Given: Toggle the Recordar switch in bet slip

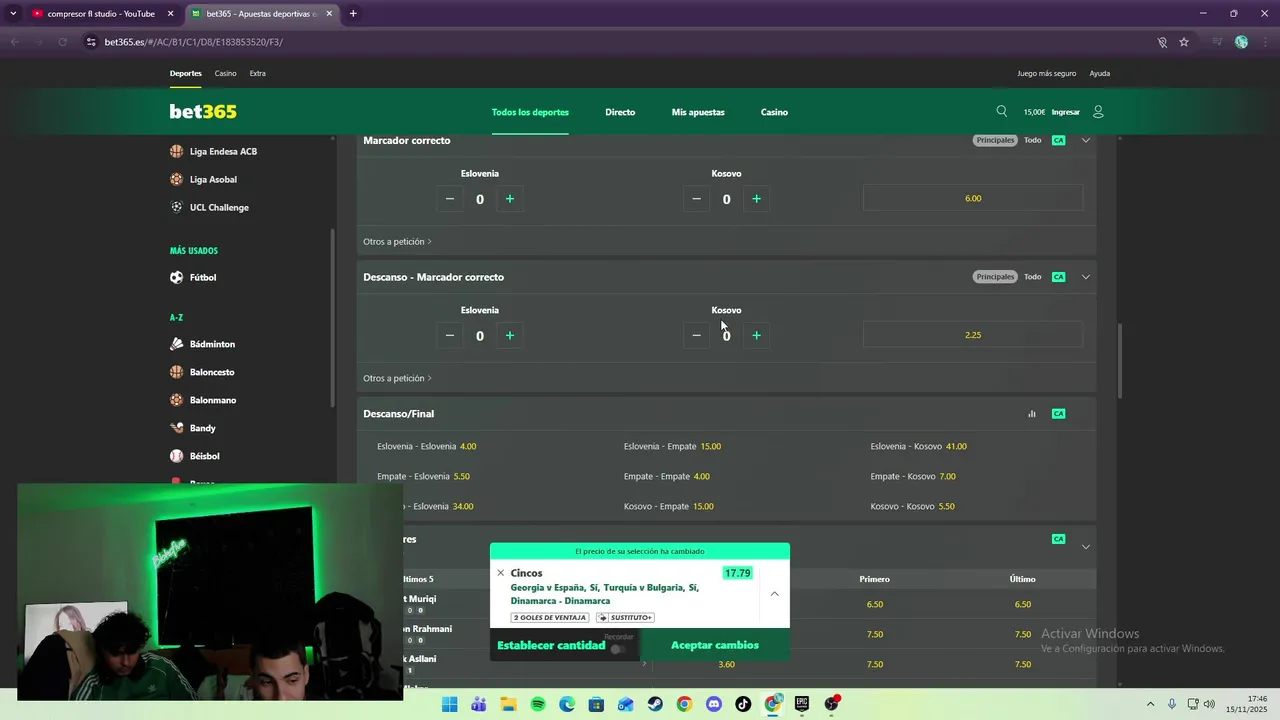Looking at the screenshot, I should click(x=619, y=649).
